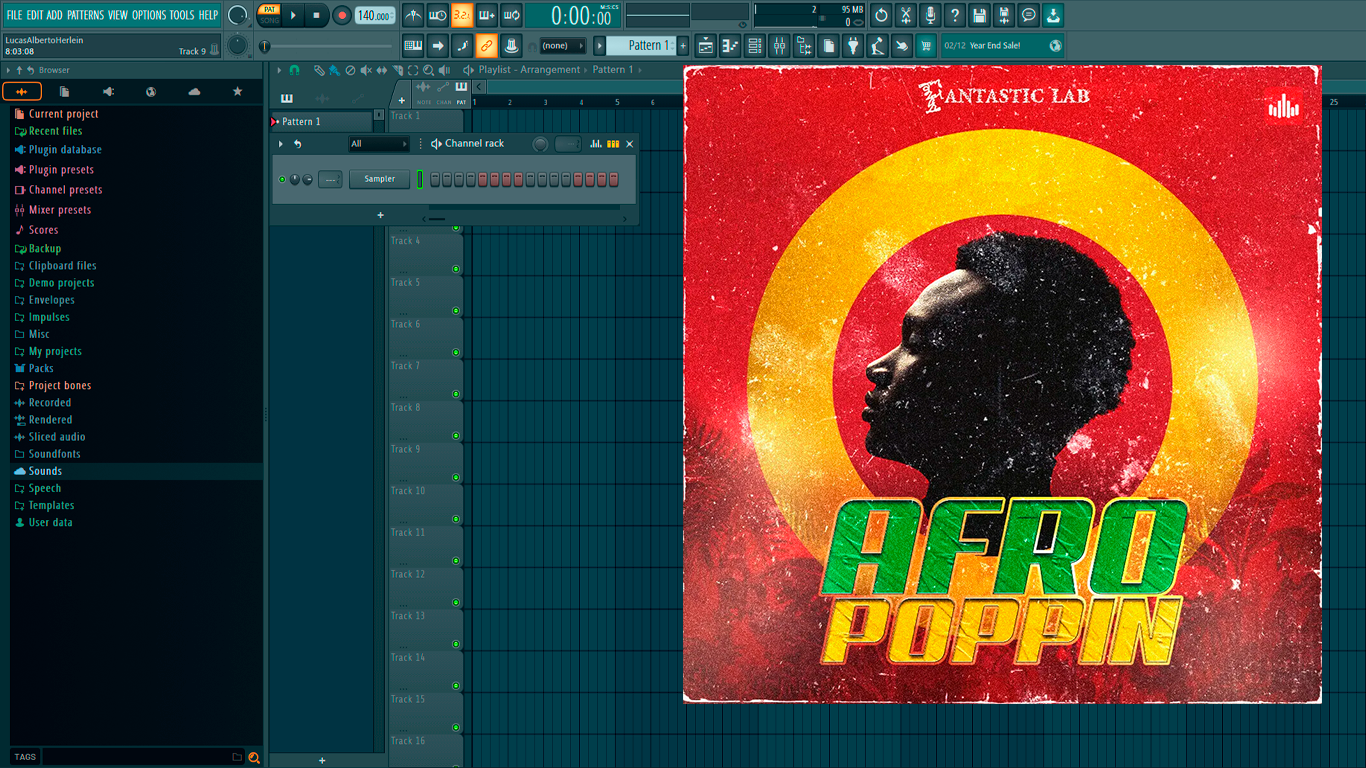Stop playback with the stop button

(x=317, y=15)
